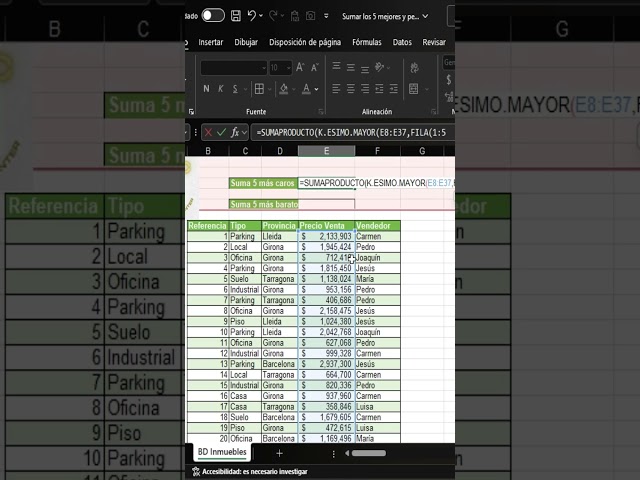Click in the formula bar text
The height and width of the screenshot is (480, 640).
(353, 133)
